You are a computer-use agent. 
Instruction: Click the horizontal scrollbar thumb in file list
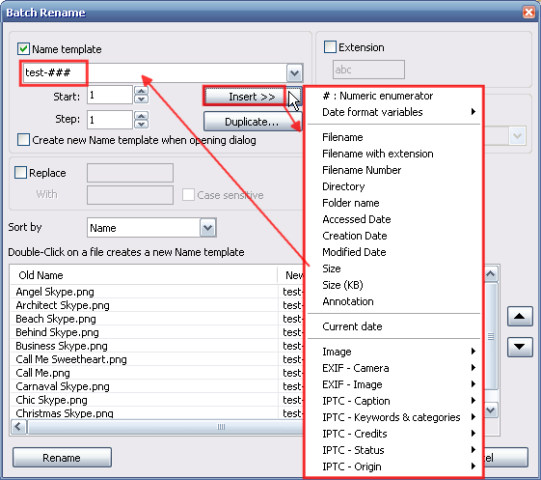[x=166, y=427]
